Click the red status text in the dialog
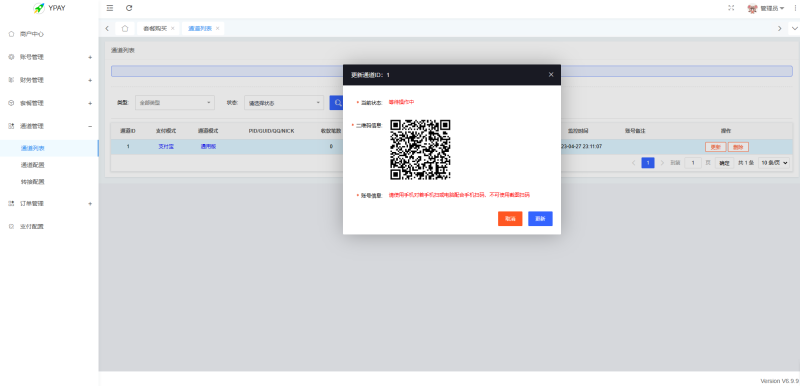This screenshot has width=800, height=386. [x=402, y=102]
